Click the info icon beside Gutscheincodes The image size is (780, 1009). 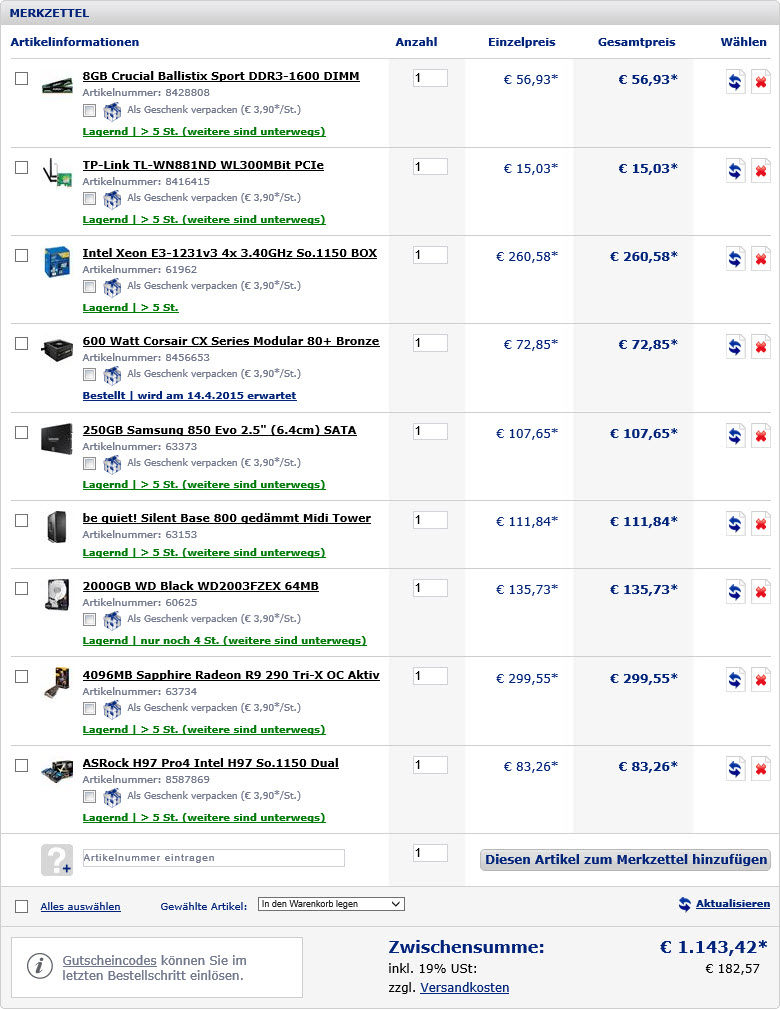(39, 966)
